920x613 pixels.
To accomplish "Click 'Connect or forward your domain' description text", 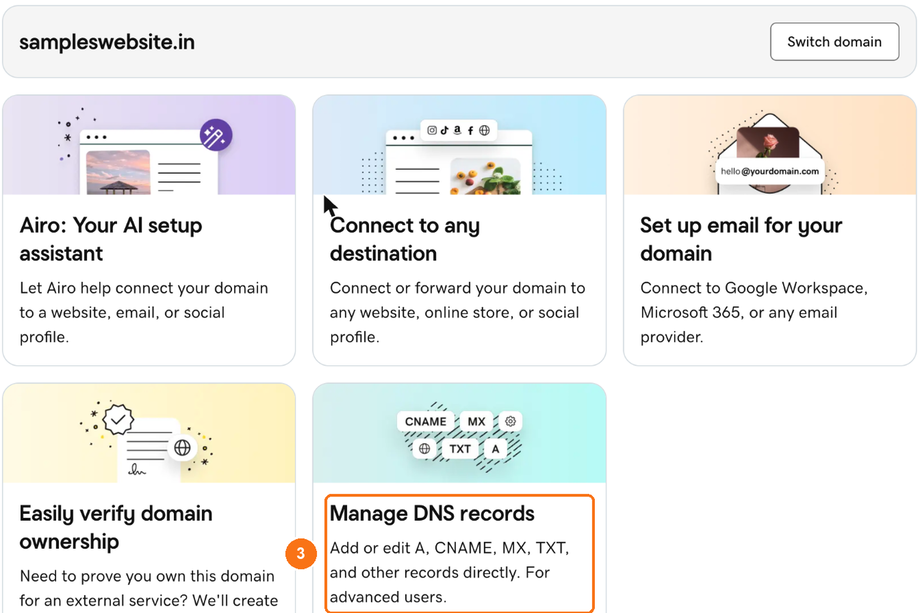I will pyautogui.click(x=458, y=313).
